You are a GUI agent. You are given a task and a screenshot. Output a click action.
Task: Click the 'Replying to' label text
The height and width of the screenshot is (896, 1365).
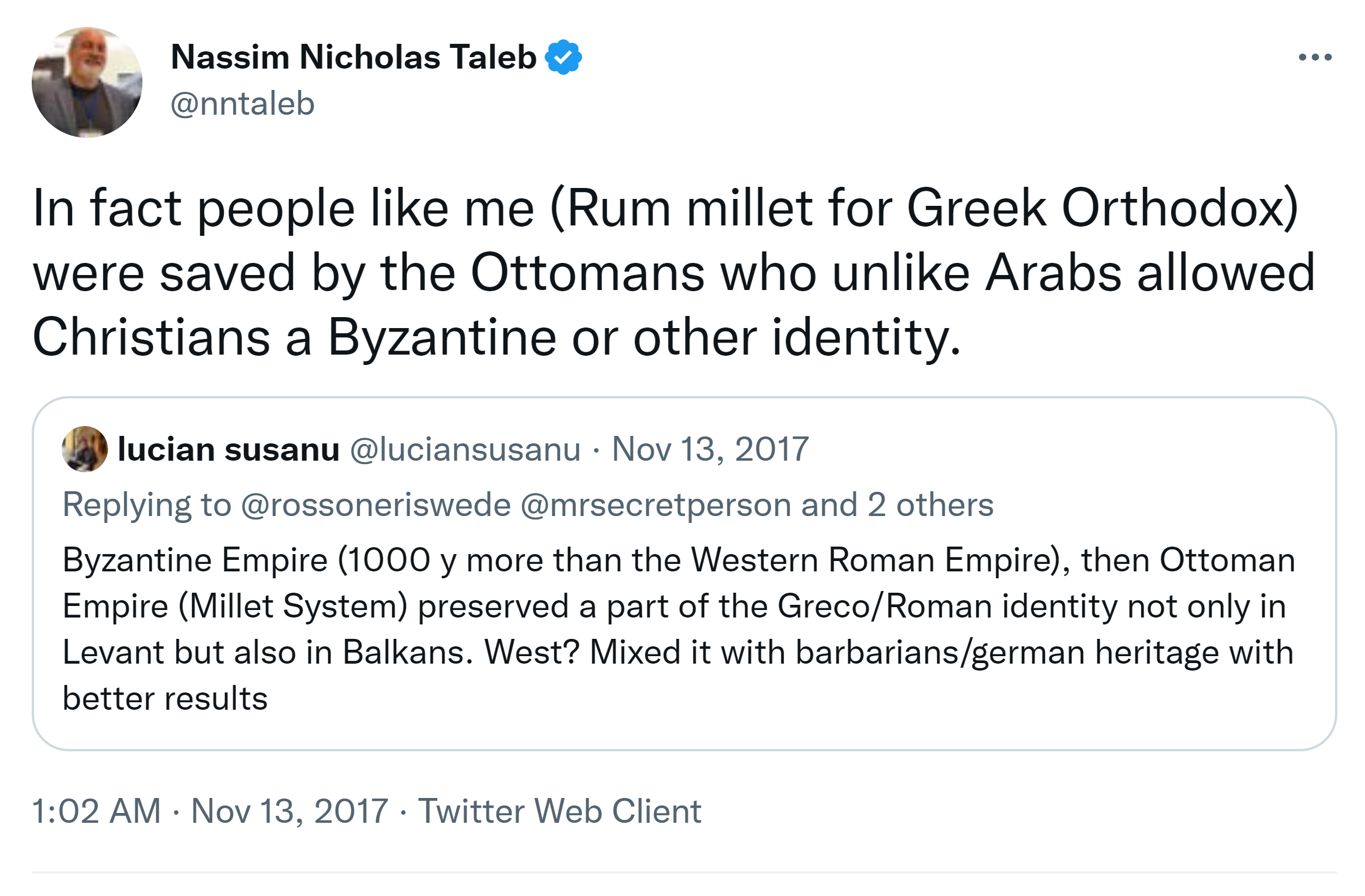point(146,505)
